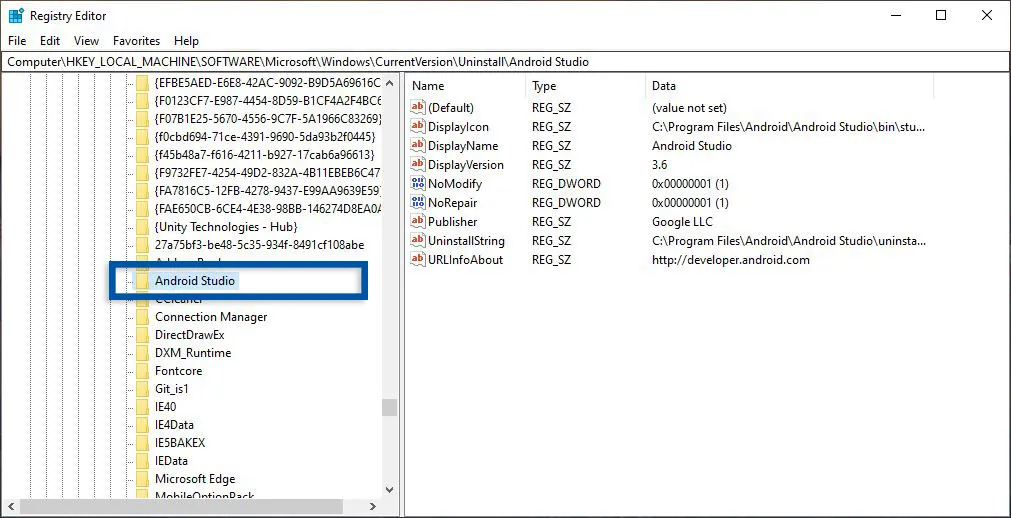Select the NoModify DWORD value icon
The height and width of the screenshot is (518, 1011).
click(x=418, y=183)
